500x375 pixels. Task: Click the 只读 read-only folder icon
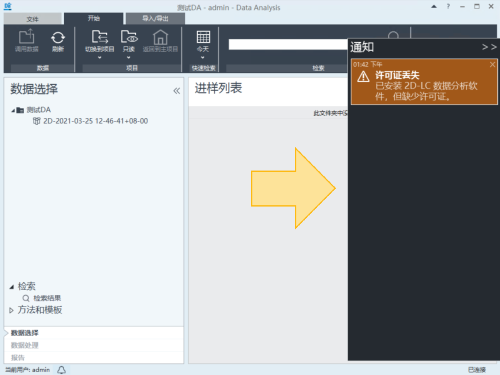pyautogui.click(x=129, y=37)
